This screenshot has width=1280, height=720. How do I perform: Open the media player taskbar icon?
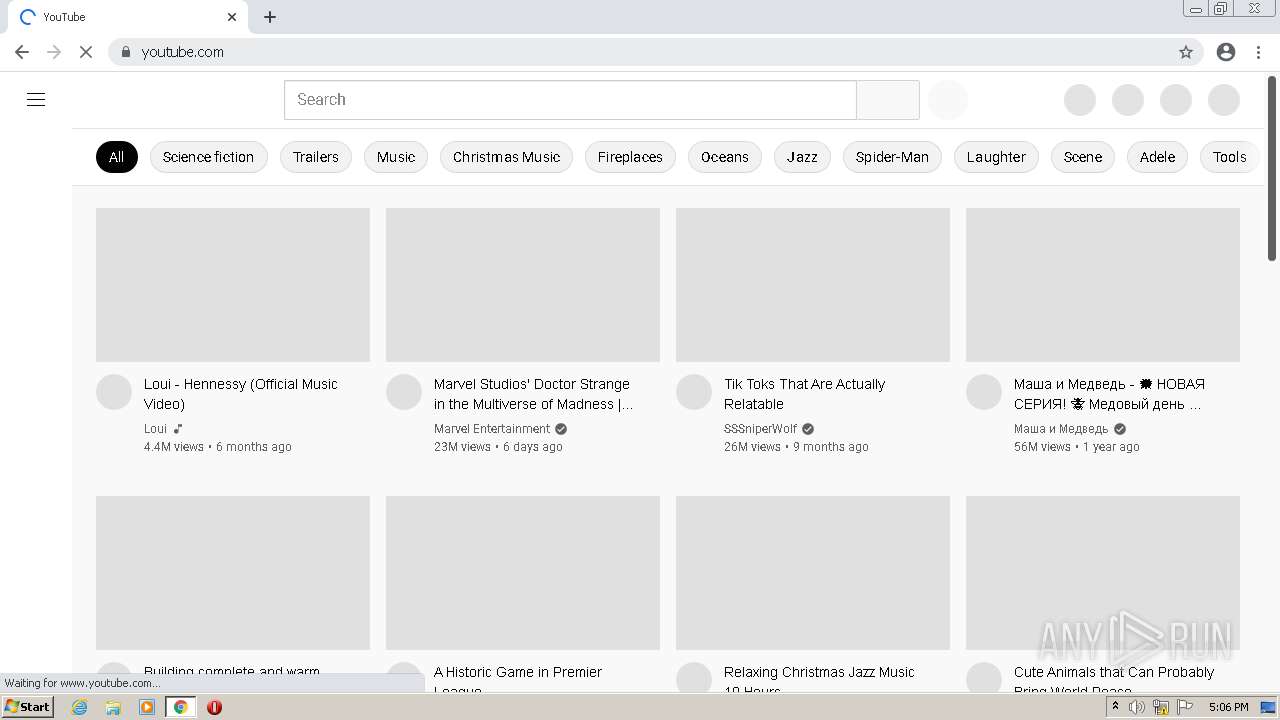147,707
